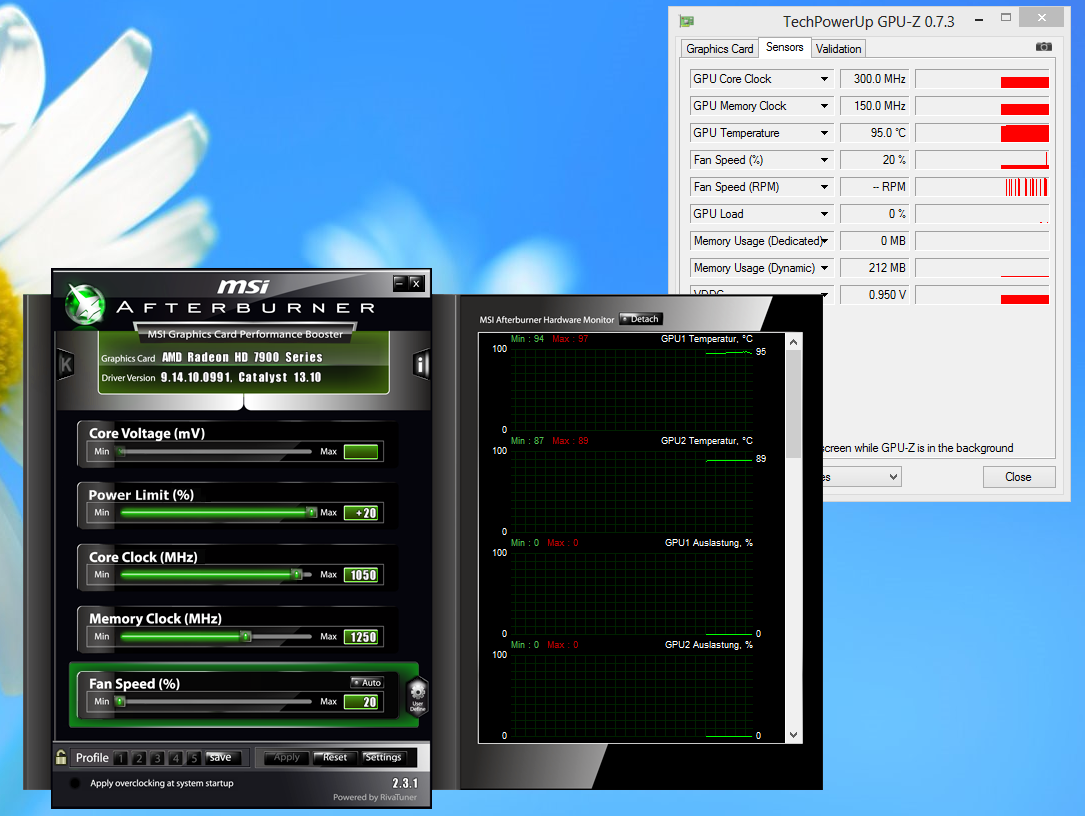Click the Afterburner dragon logo
This screenshot has width=1085, height=816.
point(85,305)
